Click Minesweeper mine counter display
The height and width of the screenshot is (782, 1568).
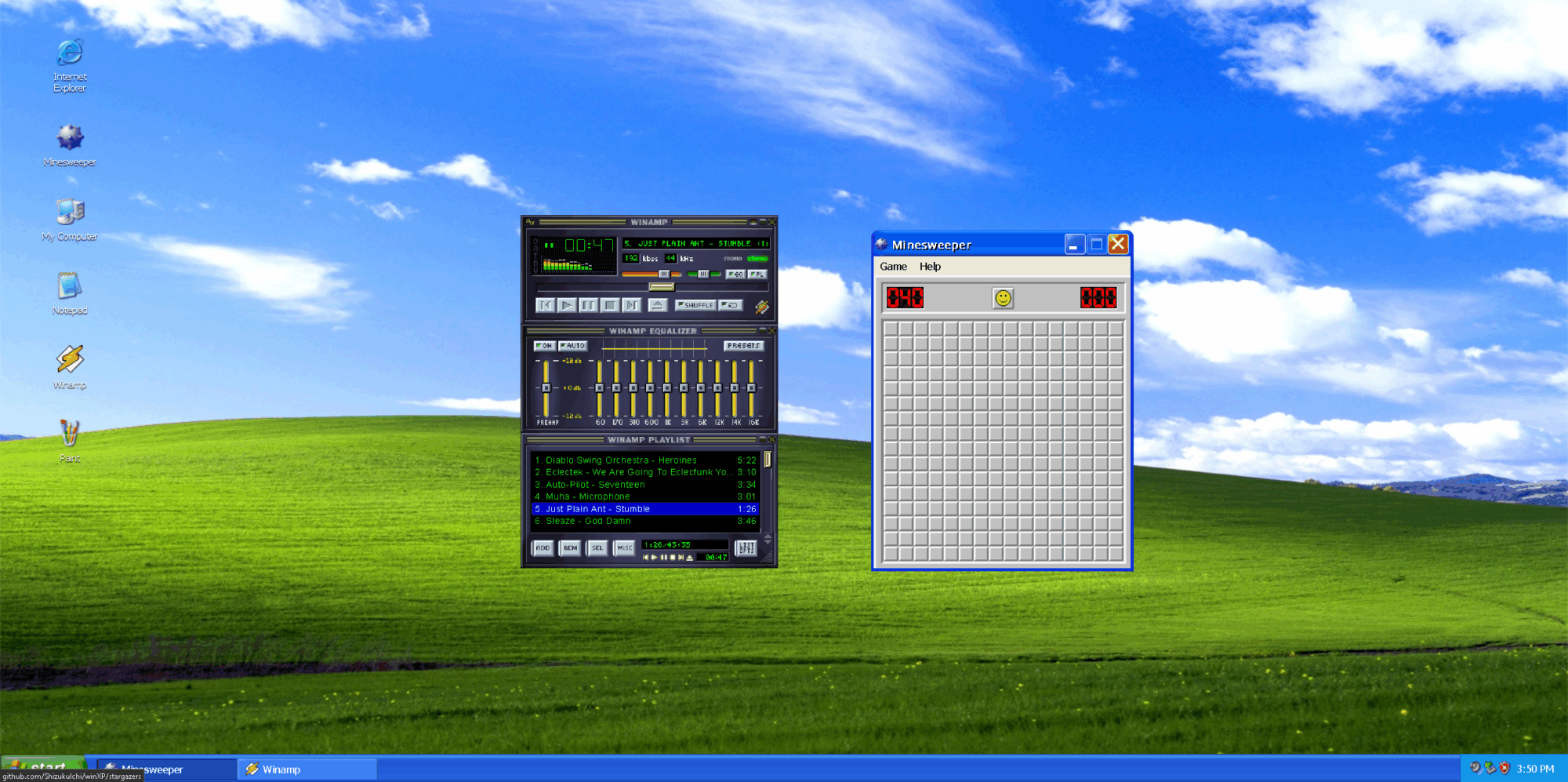point(905,298)
